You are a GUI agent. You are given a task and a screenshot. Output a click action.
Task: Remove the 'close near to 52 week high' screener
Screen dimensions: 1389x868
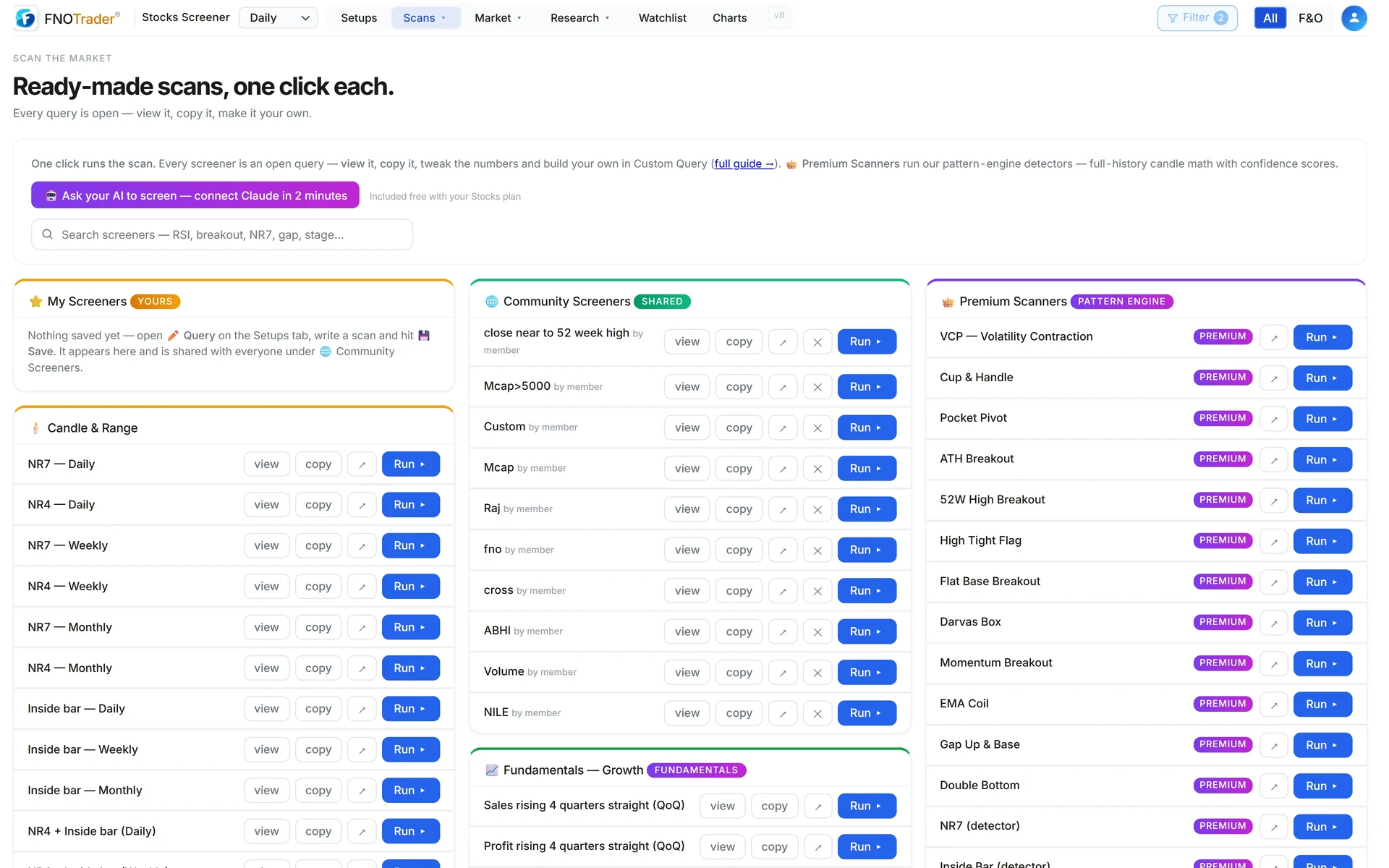(x=817, y=342)
